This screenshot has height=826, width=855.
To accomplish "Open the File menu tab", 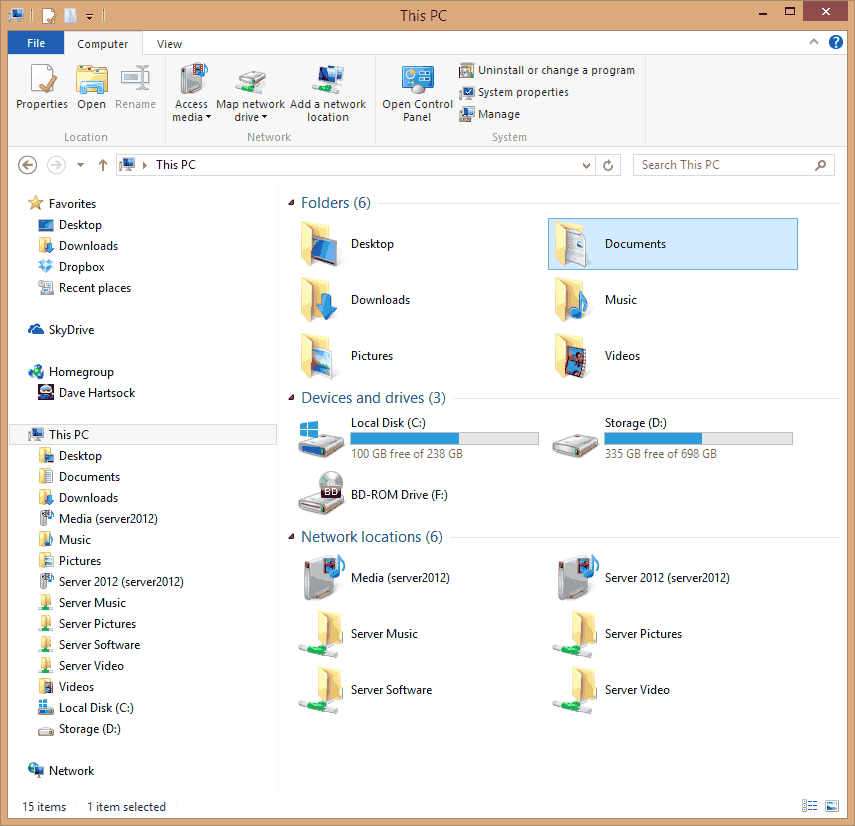I will [x=36, y=43].
